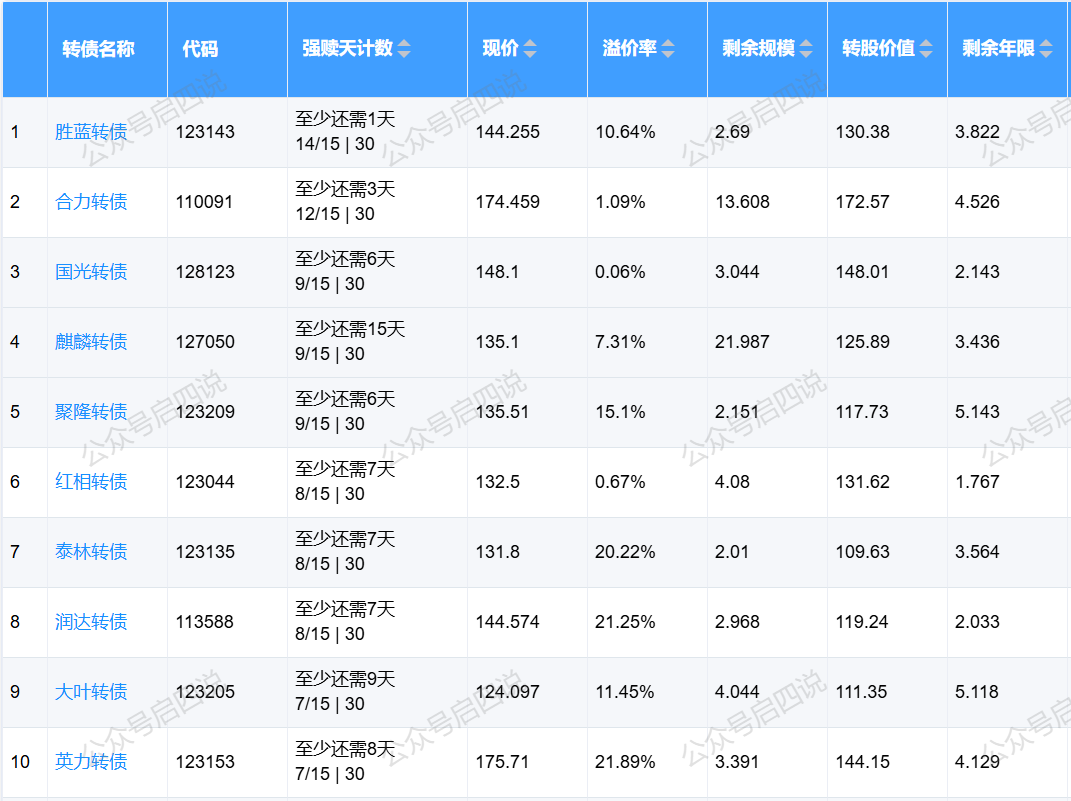
Task: Open the 大叶转债 bond page link
Action: pos(91,692)
